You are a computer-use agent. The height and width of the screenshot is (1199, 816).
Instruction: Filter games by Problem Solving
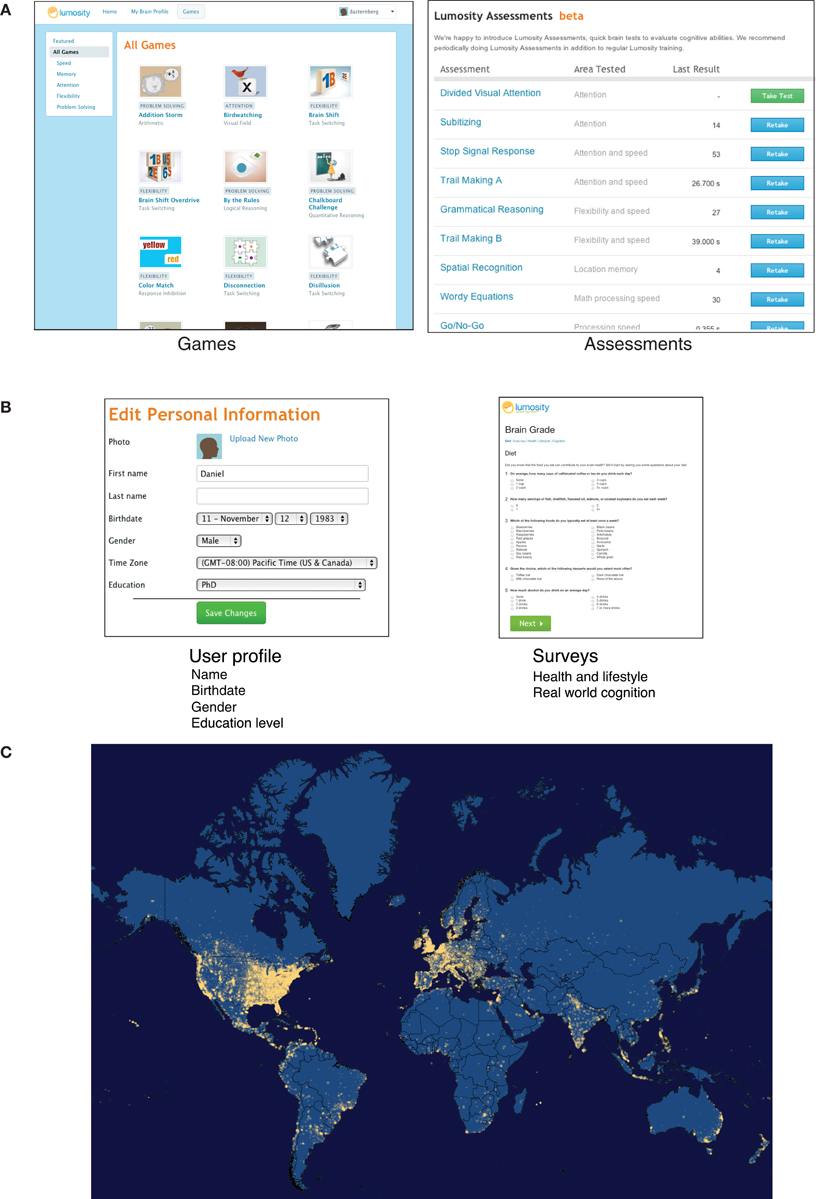pyautogui.click(x=76, y=107)
